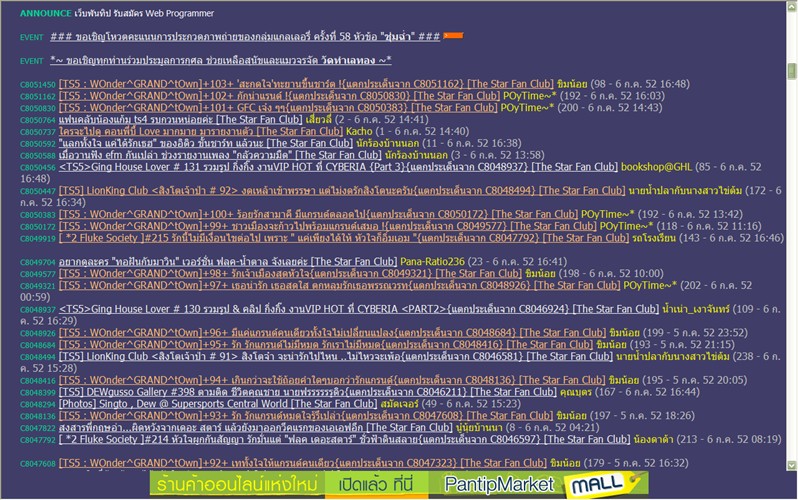Click topic ID C8048399
This screenshot has height=500, width=798.
(x=38, y=393)
